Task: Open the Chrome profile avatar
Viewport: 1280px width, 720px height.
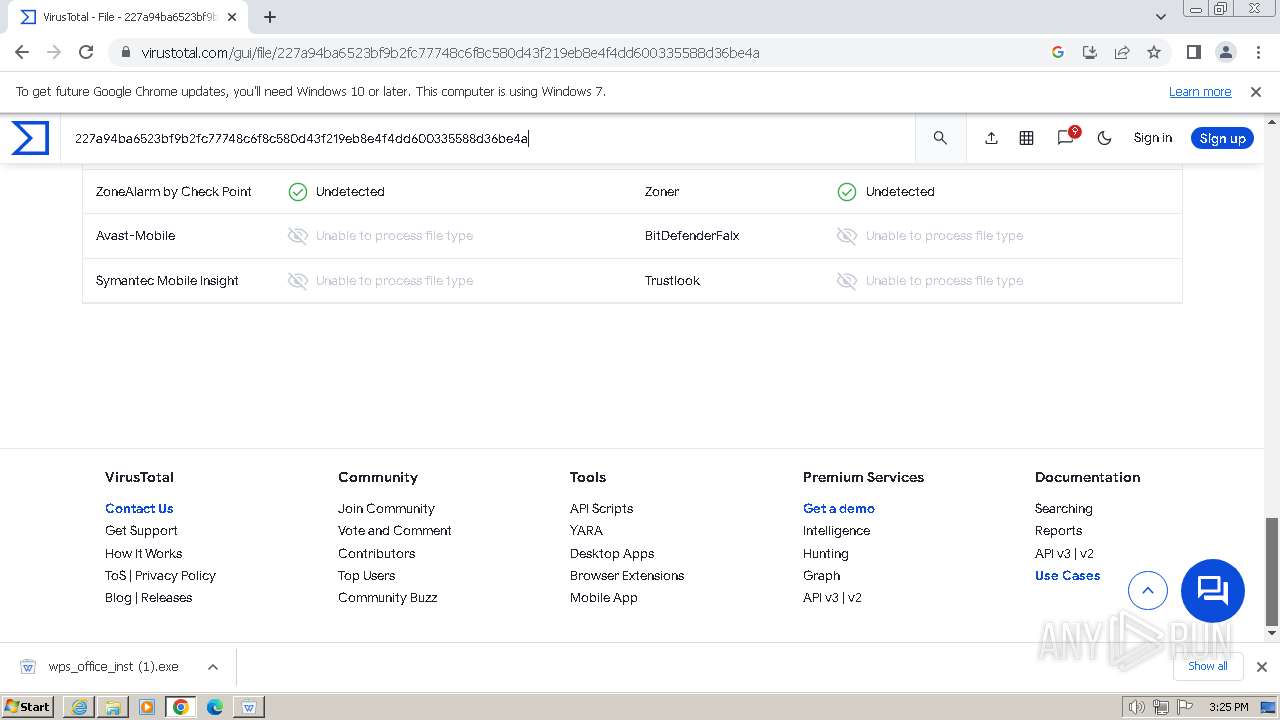Action: coord(1225,52)
